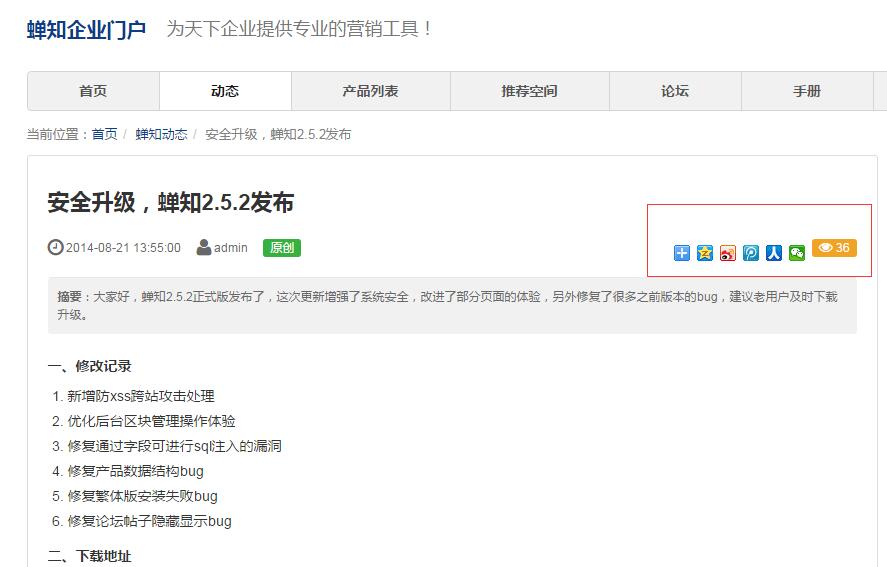Open the 论坛 tab

pos(675,91)
